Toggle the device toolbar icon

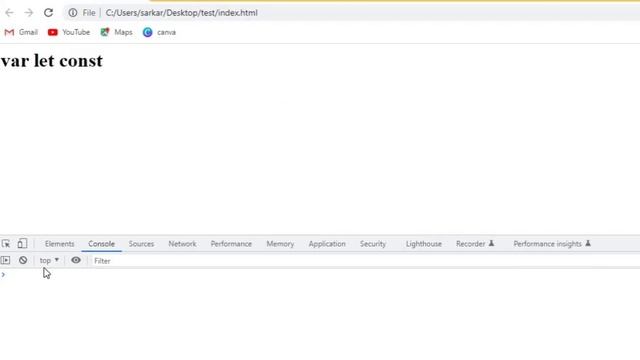22,244
